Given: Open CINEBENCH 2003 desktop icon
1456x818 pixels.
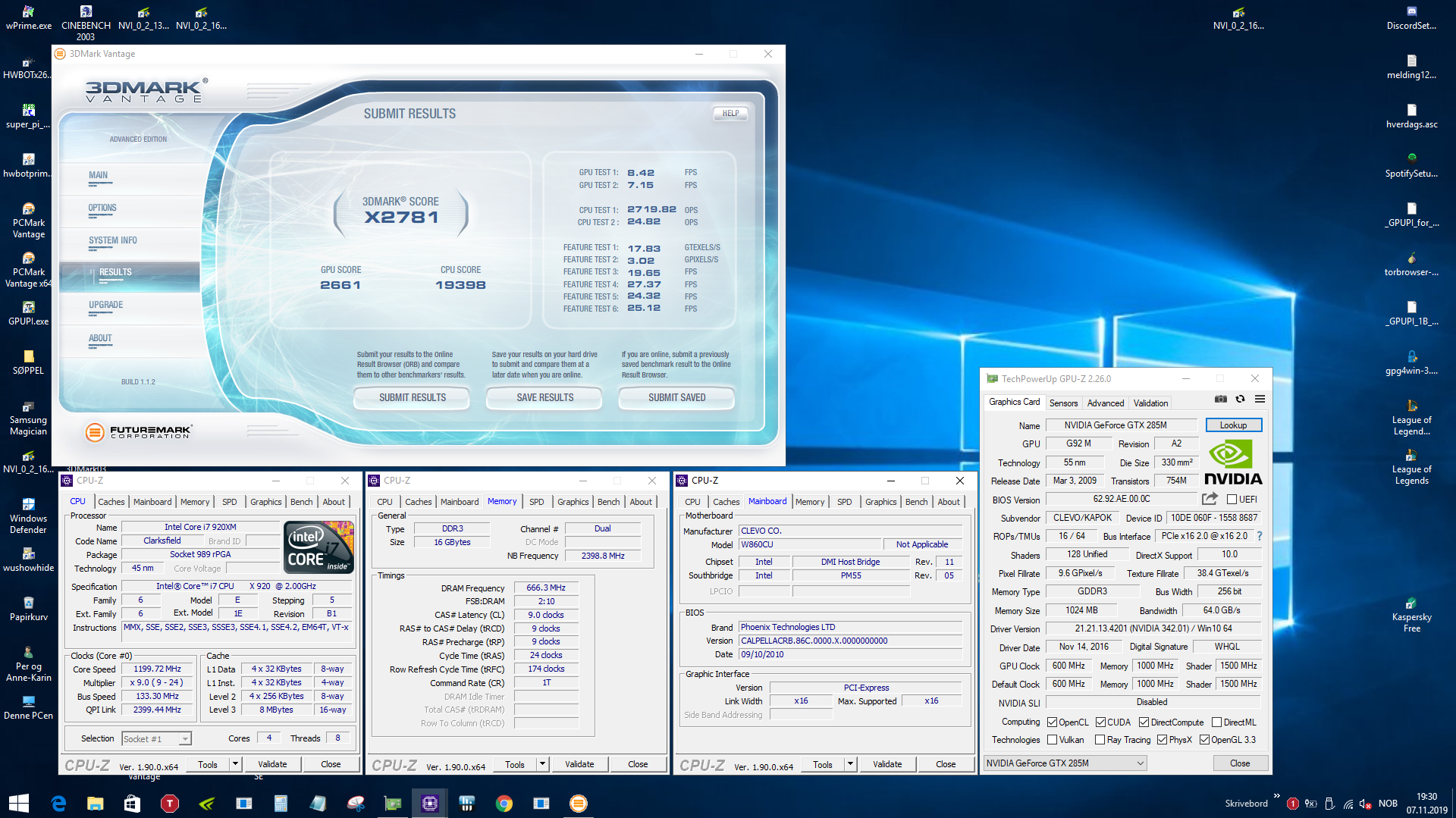Looking at the screenshot, I should pyautogui.click(x=86, y=23).
